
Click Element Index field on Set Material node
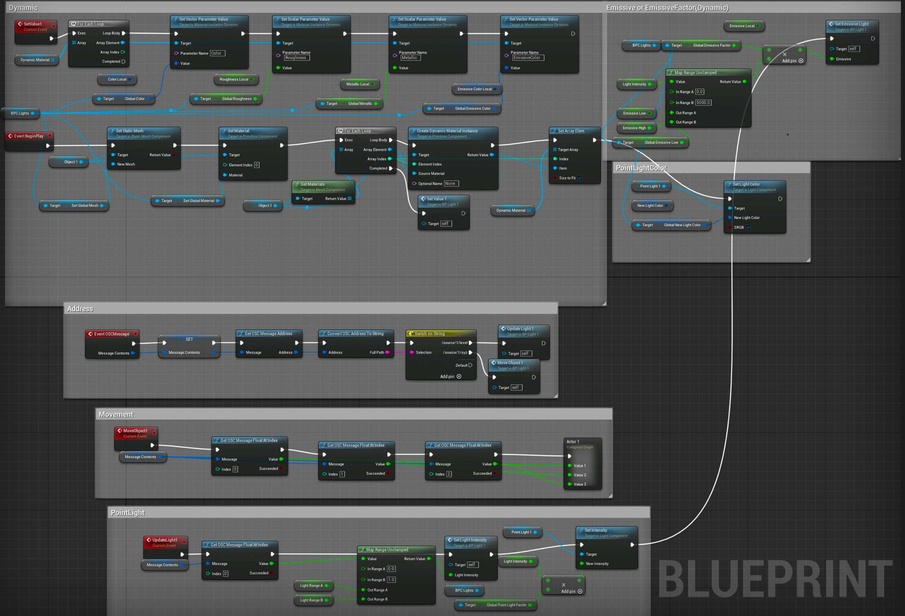(257, 165)
